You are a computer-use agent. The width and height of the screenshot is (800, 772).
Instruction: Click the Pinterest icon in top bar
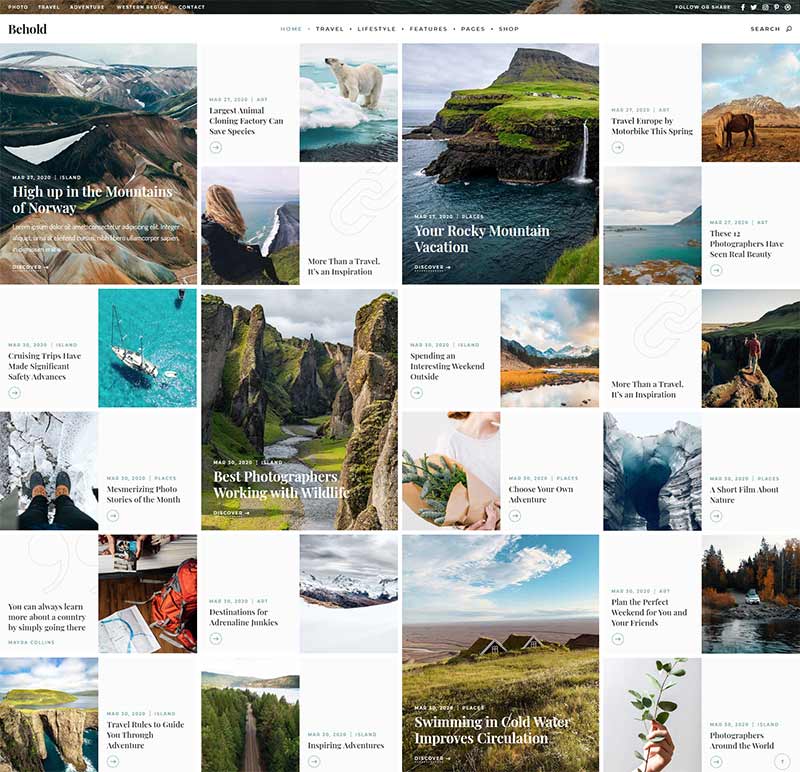[x=777, y=7]
